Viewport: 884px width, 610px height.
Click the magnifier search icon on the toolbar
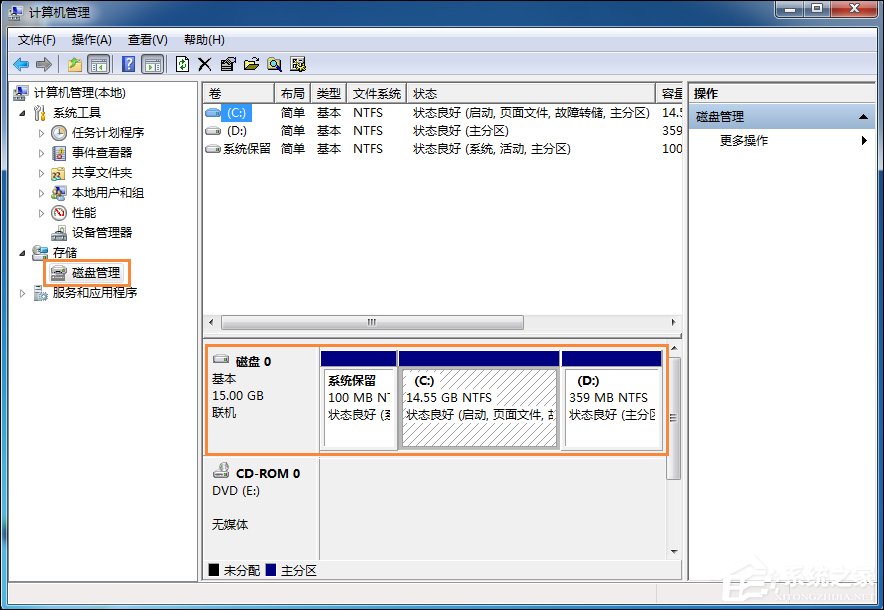(x=274, y=63)
